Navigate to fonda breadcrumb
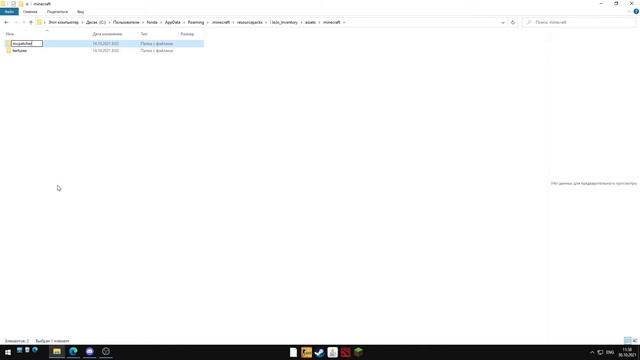 pos(152,22)
